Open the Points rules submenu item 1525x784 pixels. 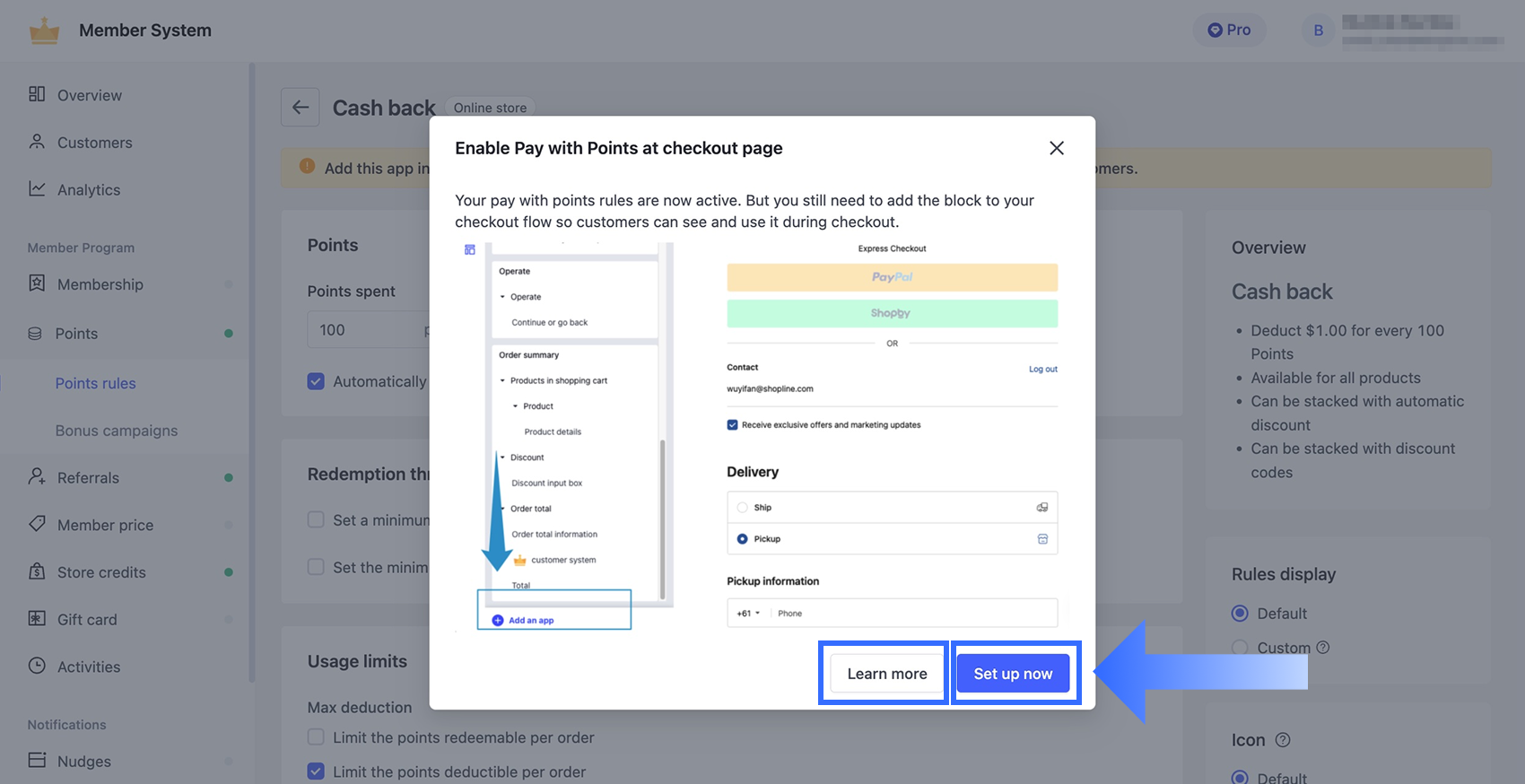coord(96,383)
